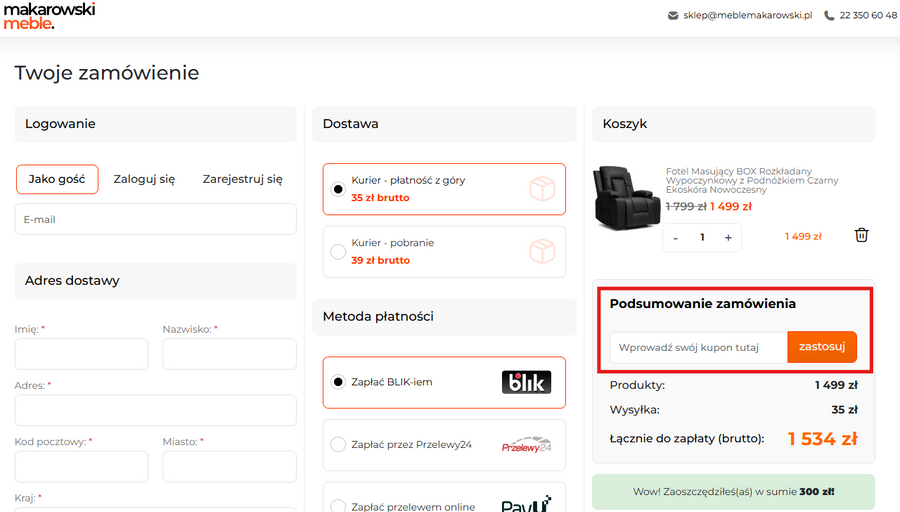Click the Przelewy24 logo
This screenshot has height=512, width=900.
pos(526,445)
